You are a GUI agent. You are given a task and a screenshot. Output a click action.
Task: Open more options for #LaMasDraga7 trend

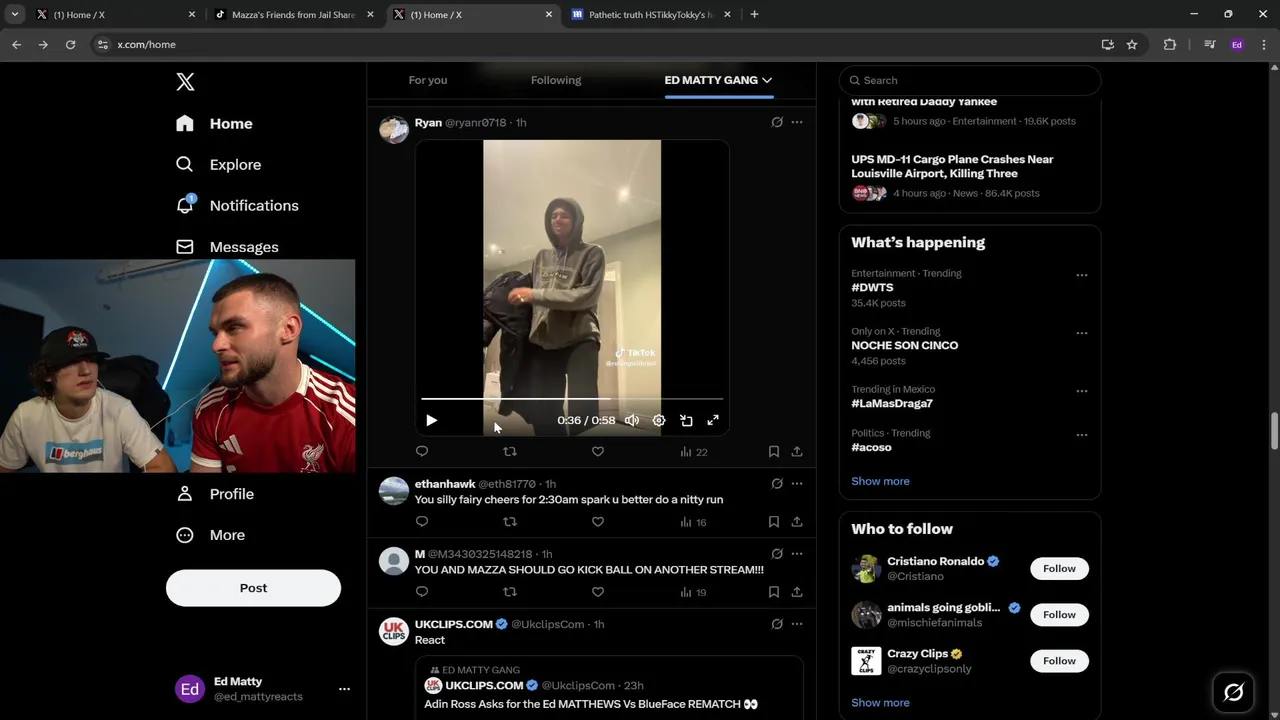[x=1081, y=391]
